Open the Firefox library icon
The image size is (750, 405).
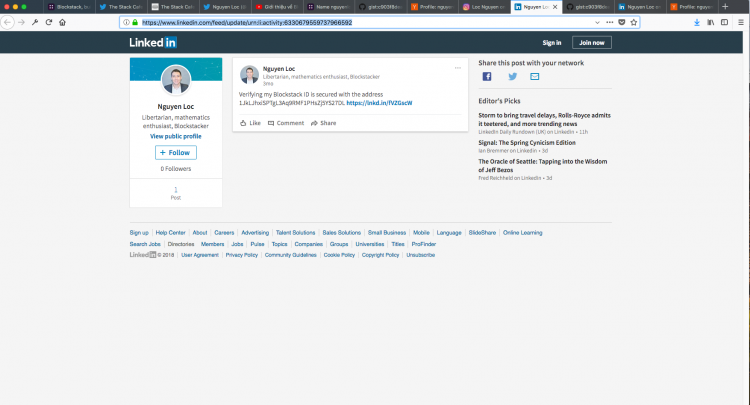click(x=711, y=22)
